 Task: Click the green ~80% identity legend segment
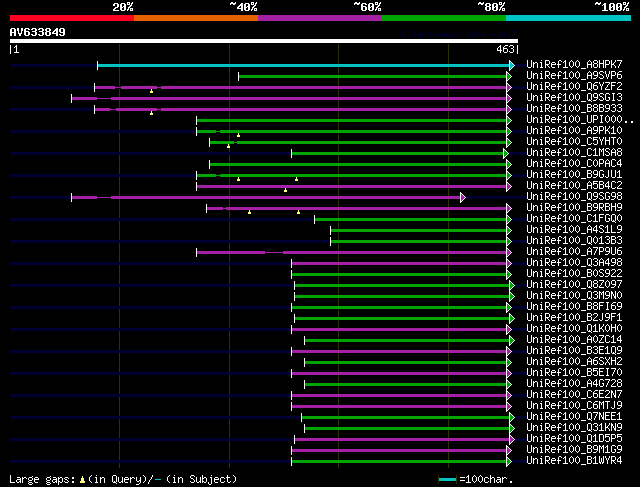pos(444,18)
